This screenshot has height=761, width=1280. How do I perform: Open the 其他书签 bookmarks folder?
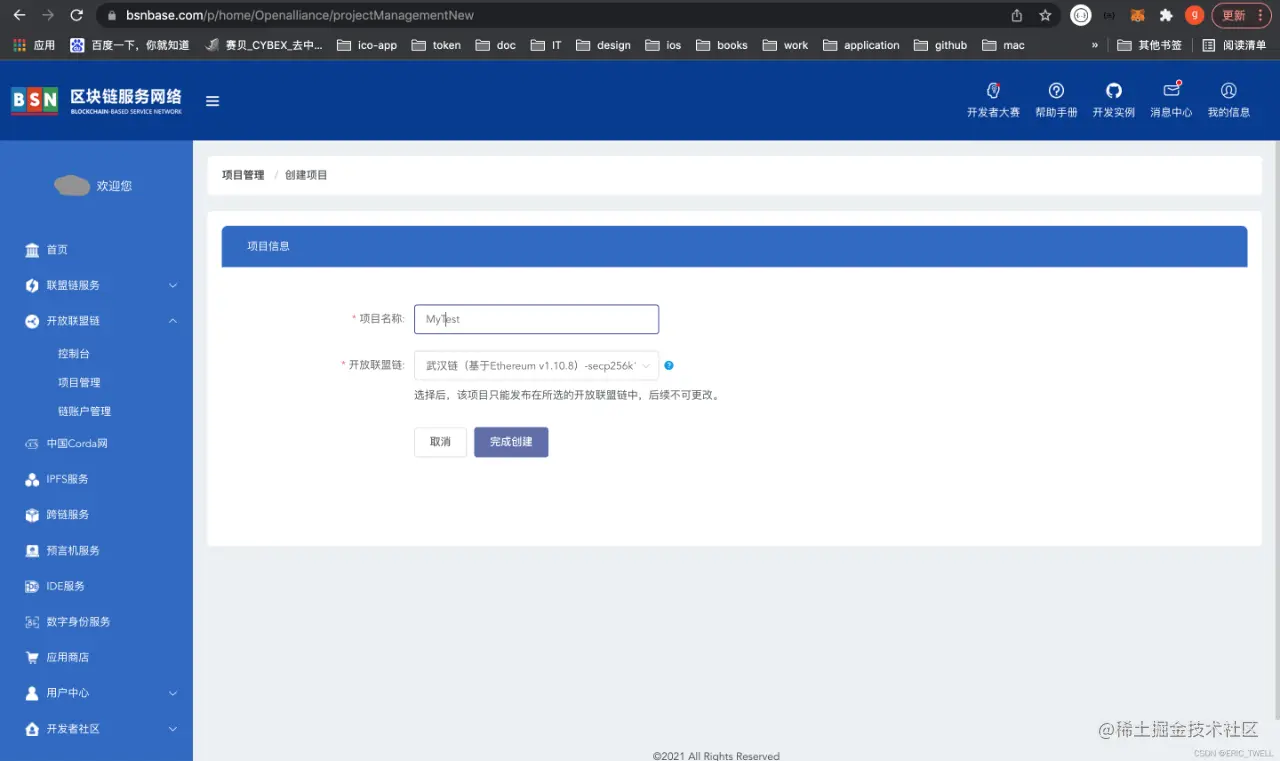[1149, 45]
